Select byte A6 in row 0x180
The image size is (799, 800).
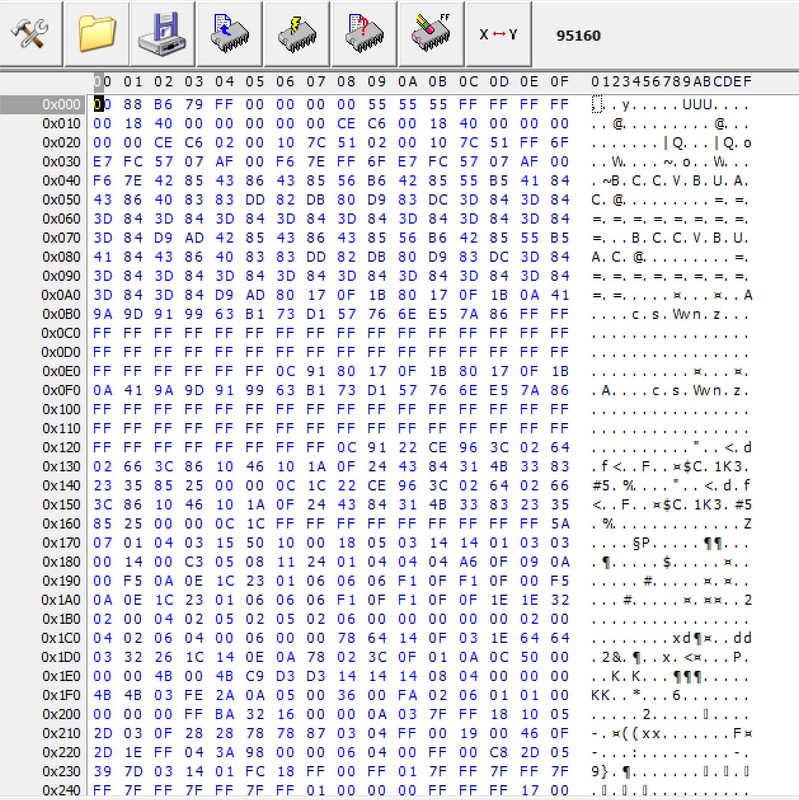pyautogui.click(x=468, y=562)
